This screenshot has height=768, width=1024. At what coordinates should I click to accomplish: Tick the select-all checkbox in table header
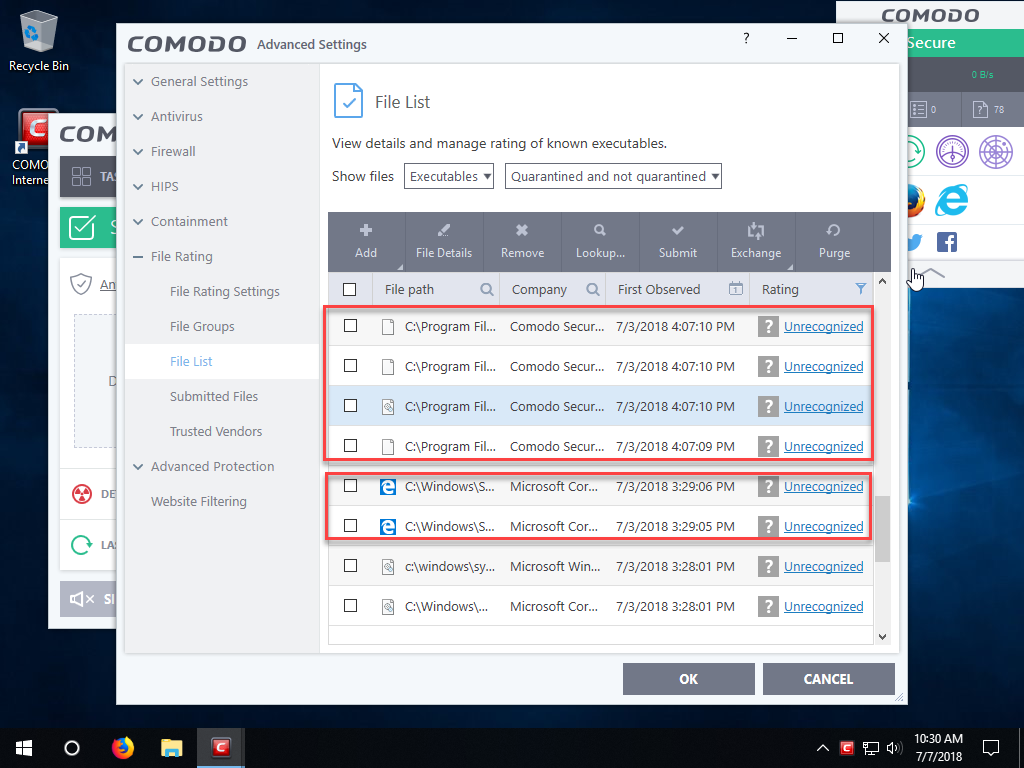[350, 289]
